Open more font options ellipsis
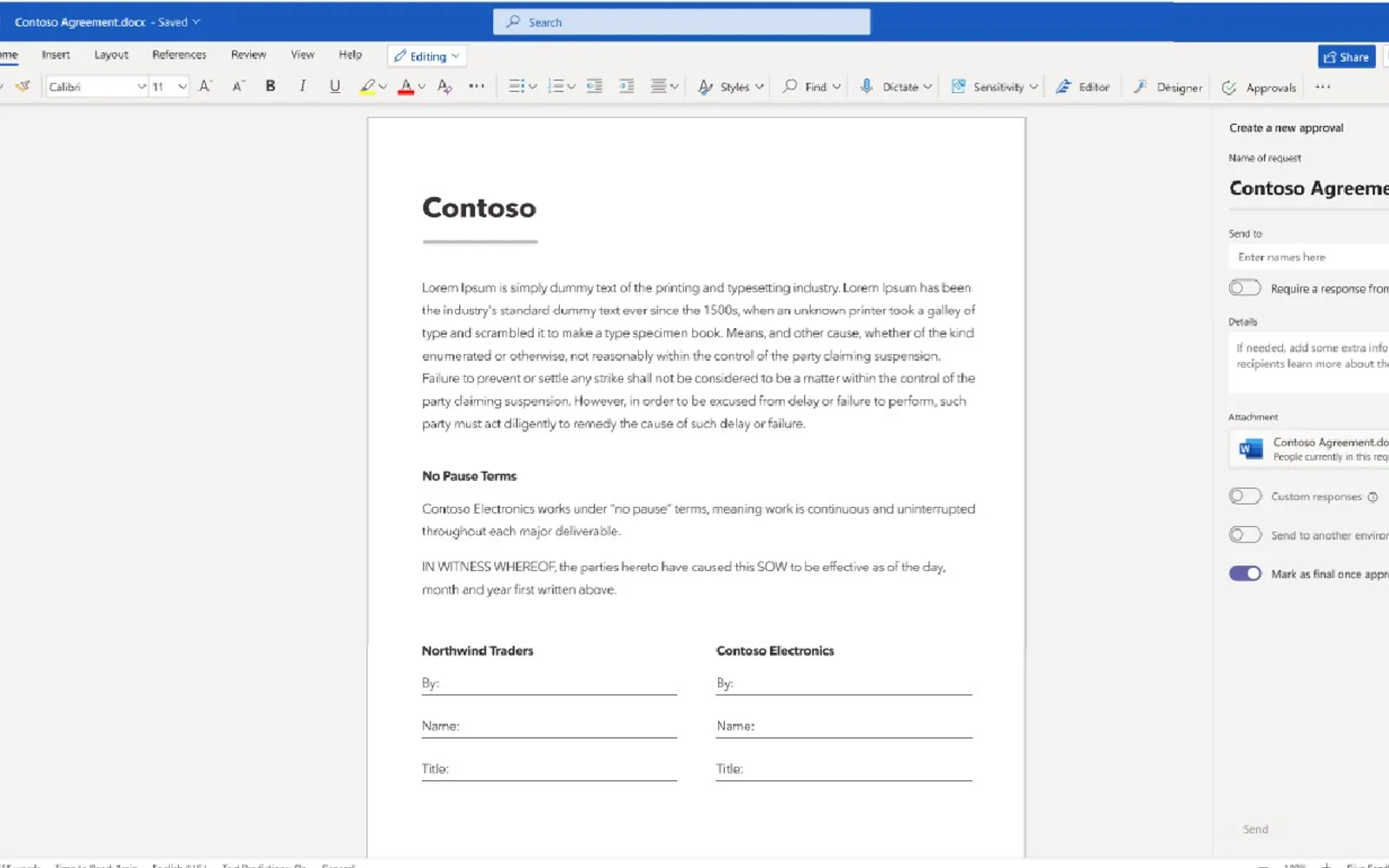Viewport: 1389px width, 868px height. 477,86
